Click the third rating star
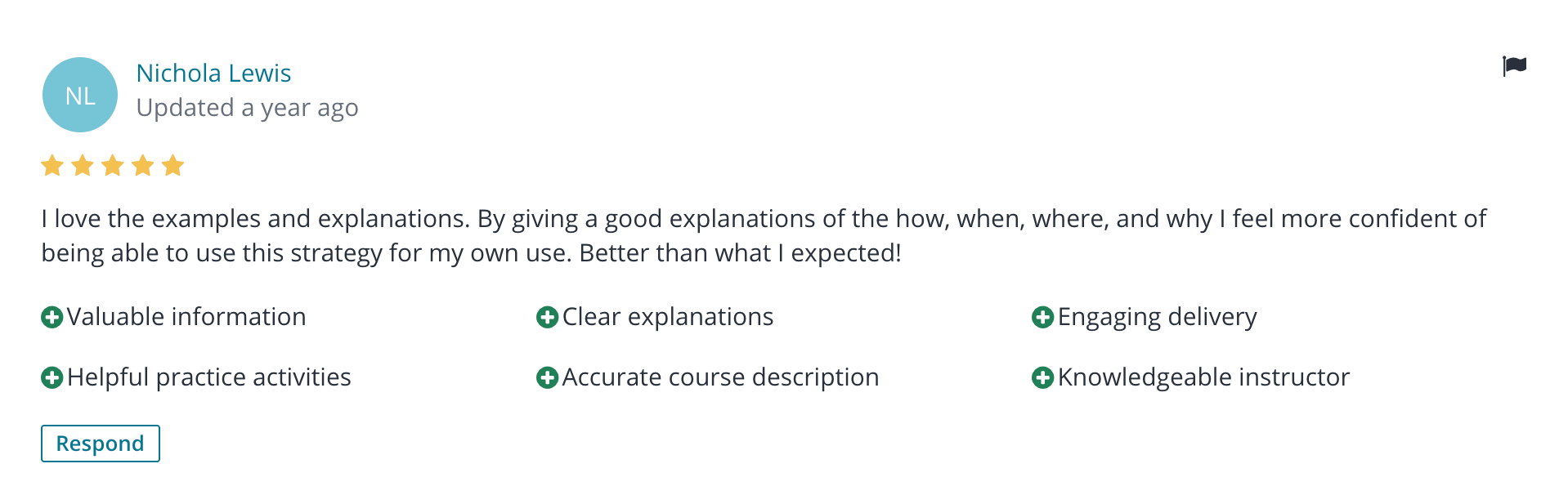The image size is (1568, 495). point(113,166)
